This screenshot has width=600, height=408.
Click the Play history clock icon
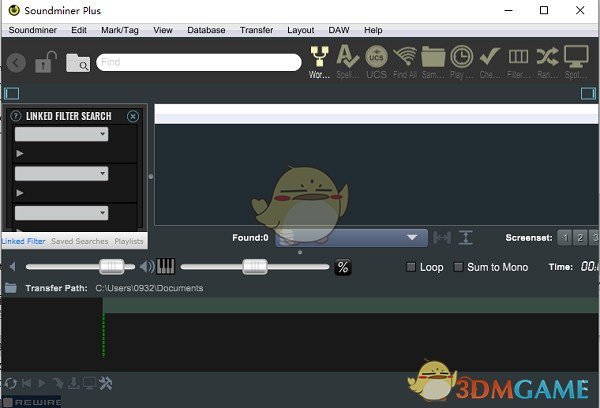pyautogui.click(x=461, y=62)
